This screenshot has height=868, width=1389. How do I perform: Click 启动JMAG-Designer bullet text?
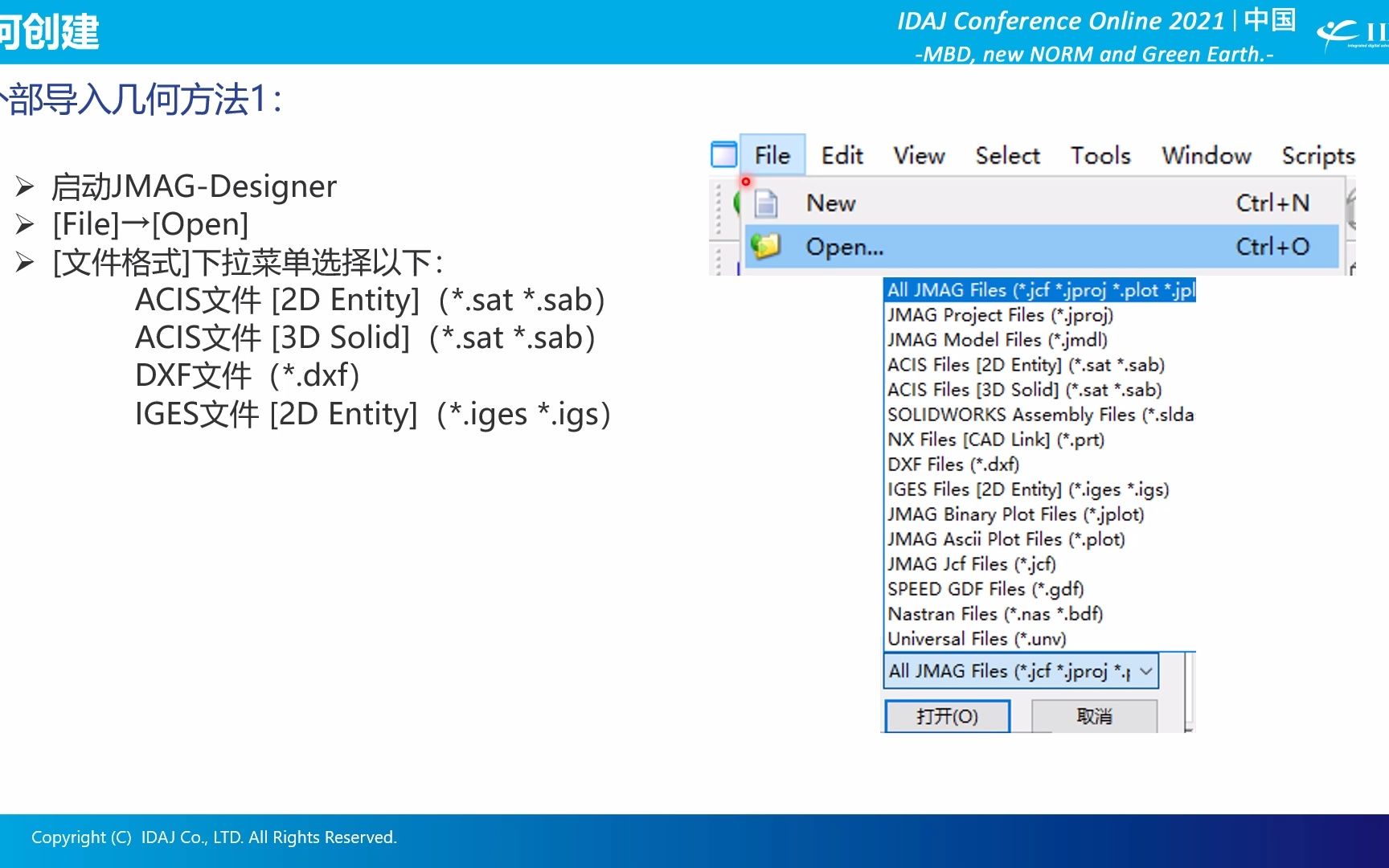pyautogui.click(x=194, y=186)
